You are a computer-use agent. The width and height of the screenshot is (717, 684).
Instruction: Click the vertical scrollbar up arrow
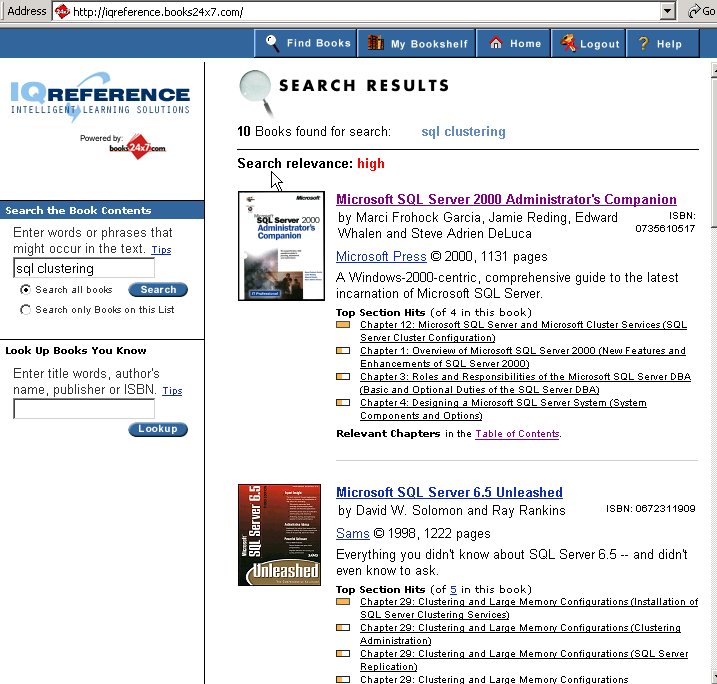click(x=713, y=70)
